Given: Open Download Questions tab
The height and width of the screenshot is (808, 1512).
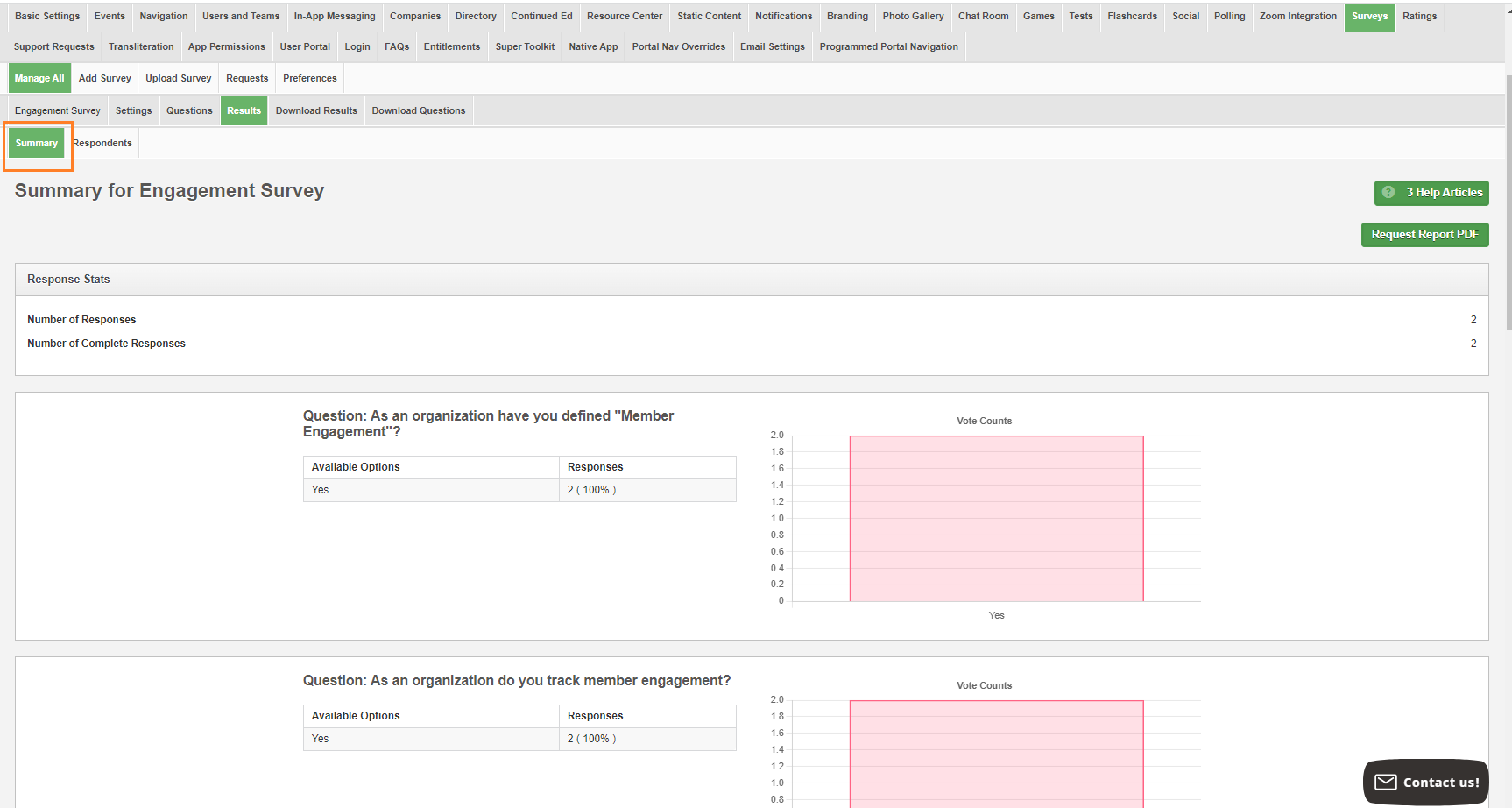Looking at the screenshot, I should [418, 111].
